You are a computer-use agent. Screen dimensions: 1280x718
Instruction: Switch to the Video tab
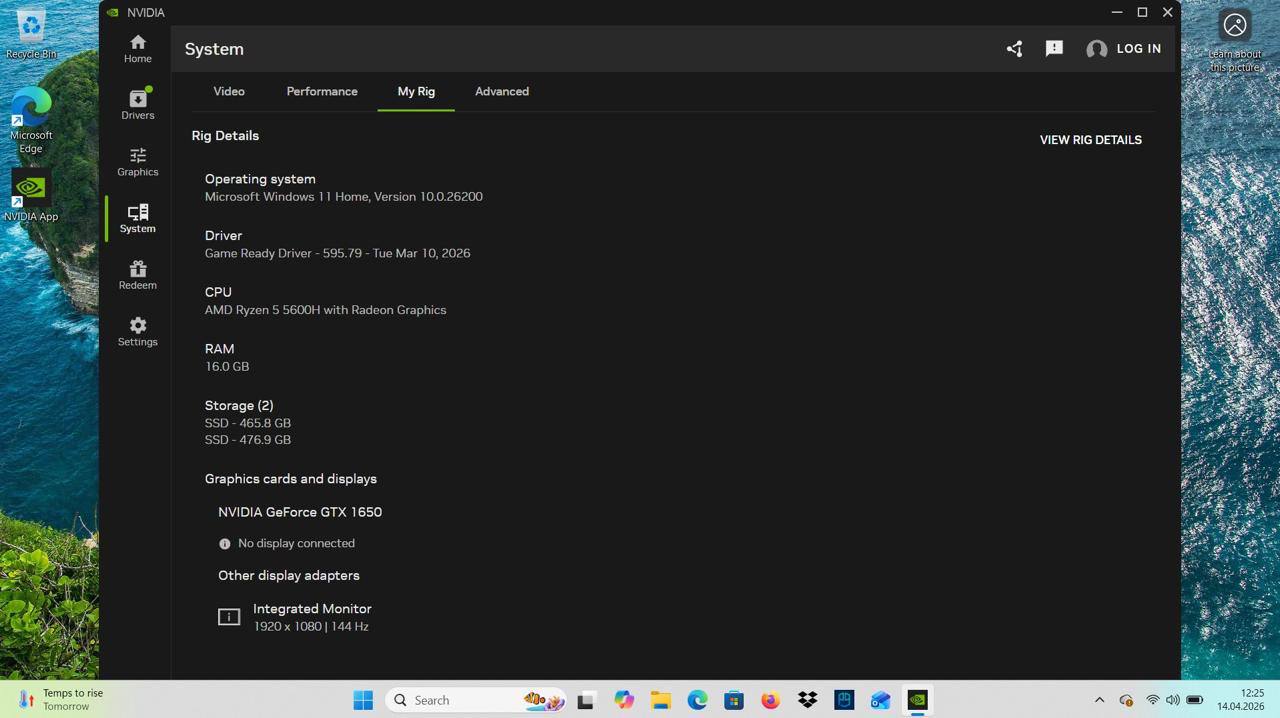229,91
